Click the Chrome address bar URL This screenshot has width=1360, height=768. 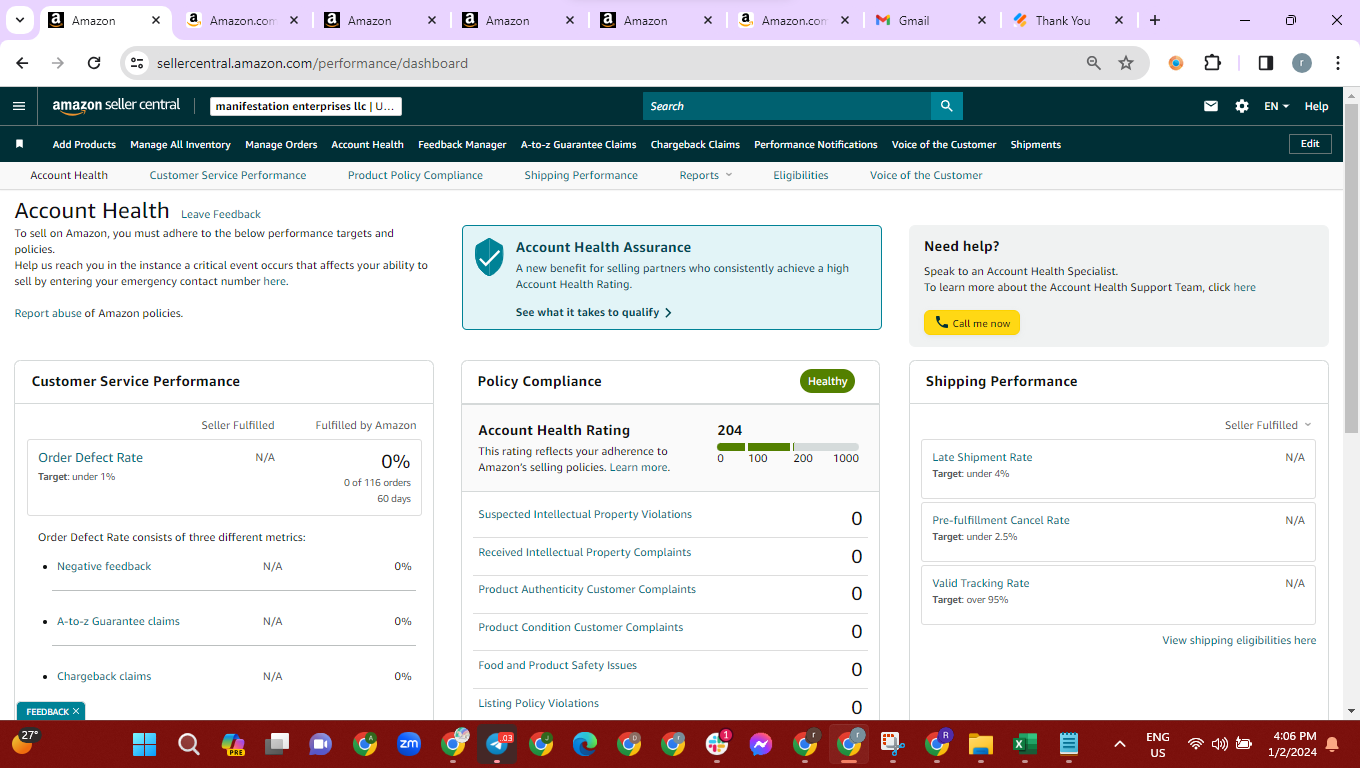click(312, 63)
